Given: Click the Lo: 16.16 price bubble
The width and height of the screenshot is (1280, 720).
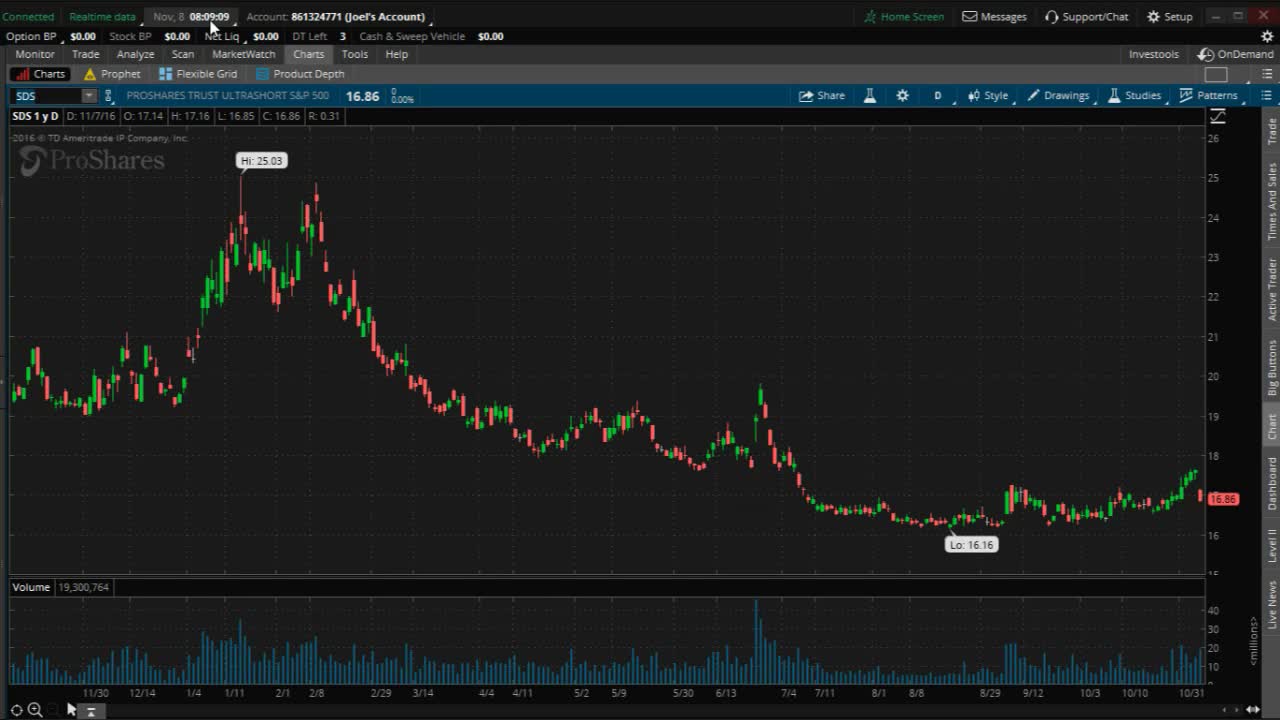Looking at the screenshot, I should tap(972, 545).
